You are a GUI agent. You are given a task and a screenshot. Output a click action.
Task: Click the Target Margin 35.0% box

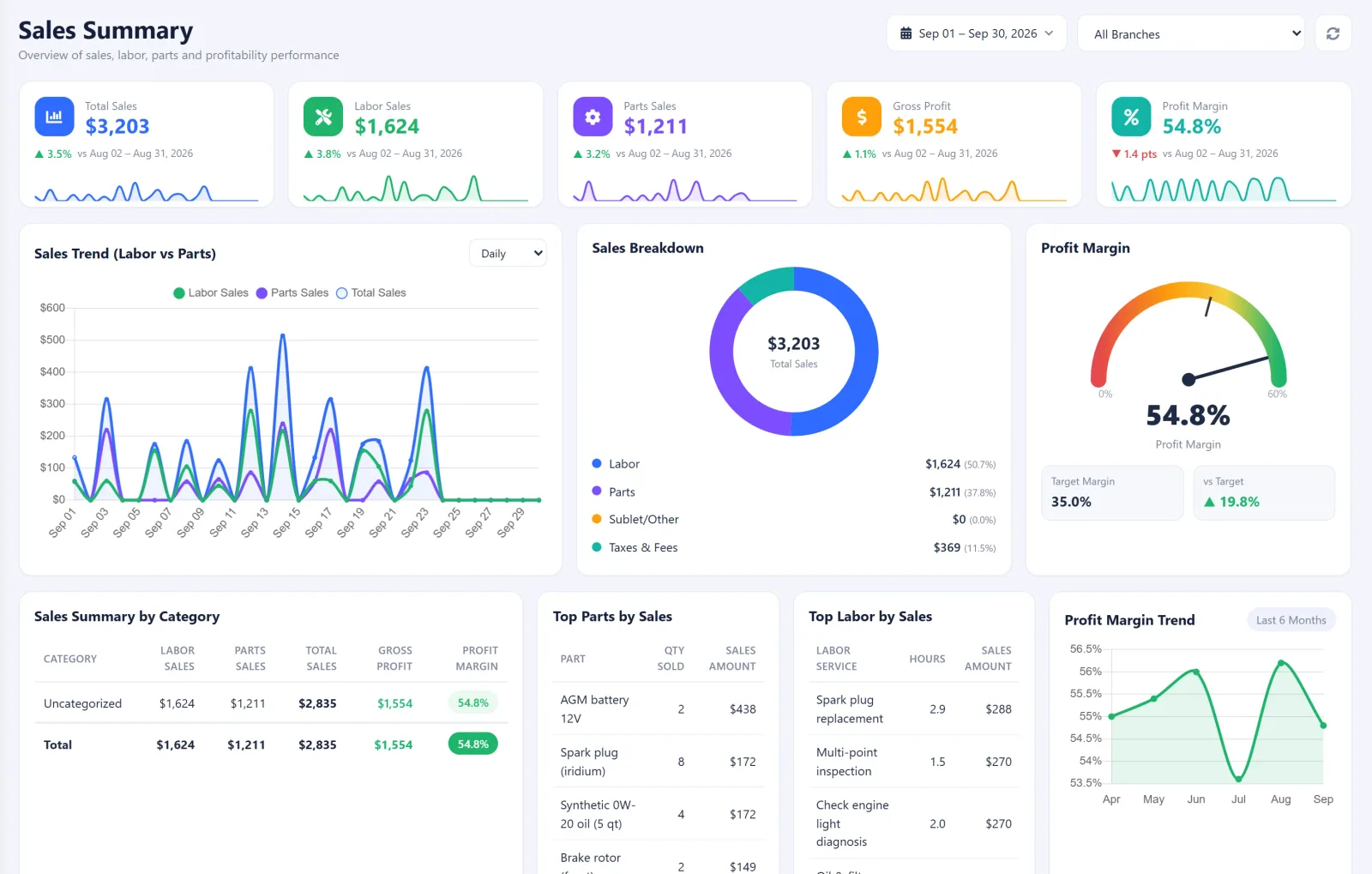coord(1112,492)
